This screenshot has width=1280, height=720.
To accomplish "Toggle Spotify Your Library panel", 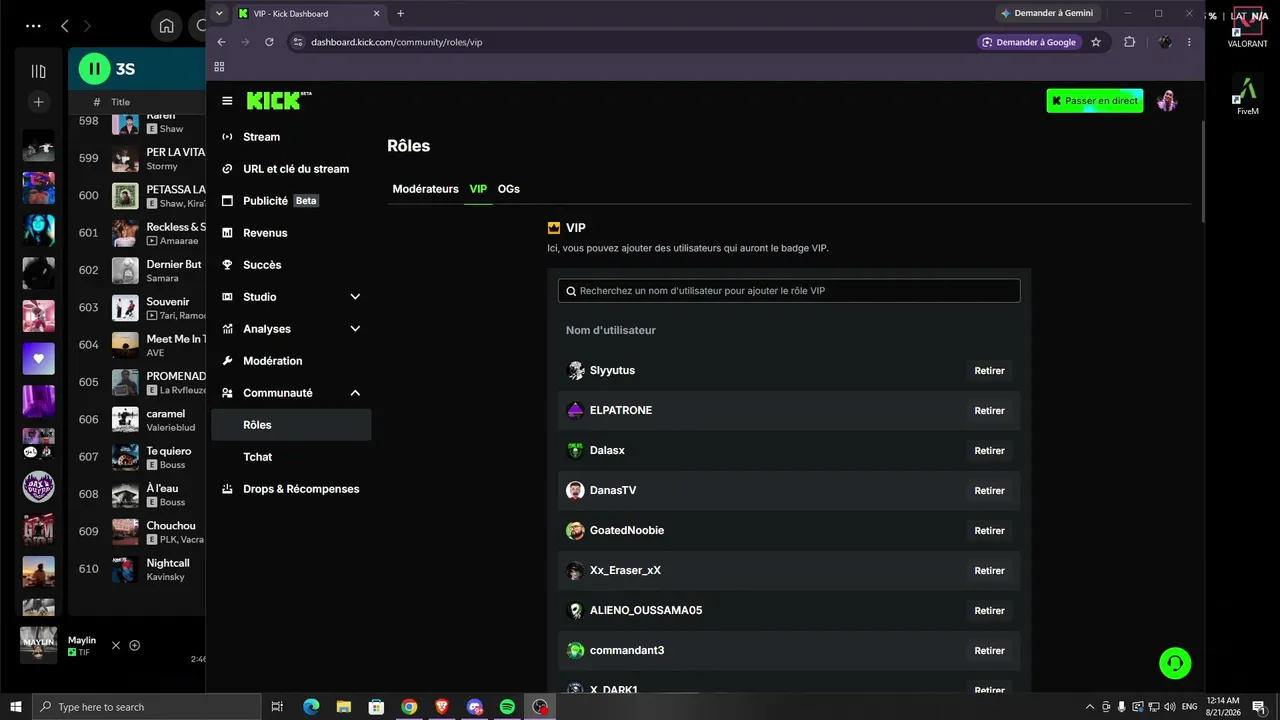I will pyautogui.click(x=38, y=71).
